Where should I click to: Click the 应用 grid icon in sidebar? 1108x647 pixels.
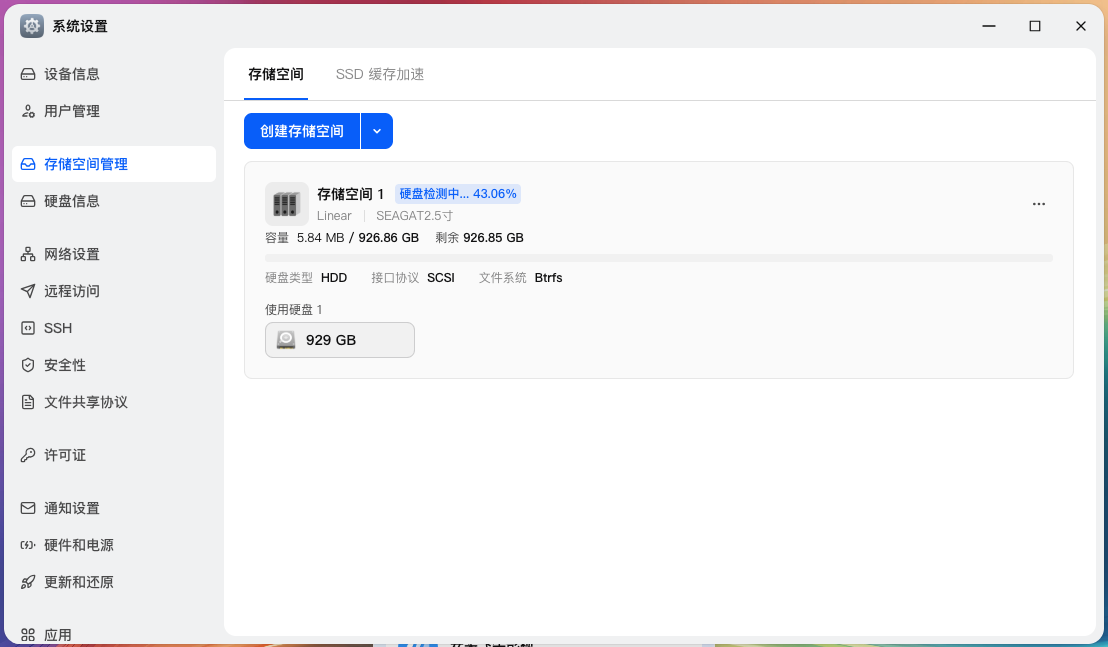pos(27,634)
